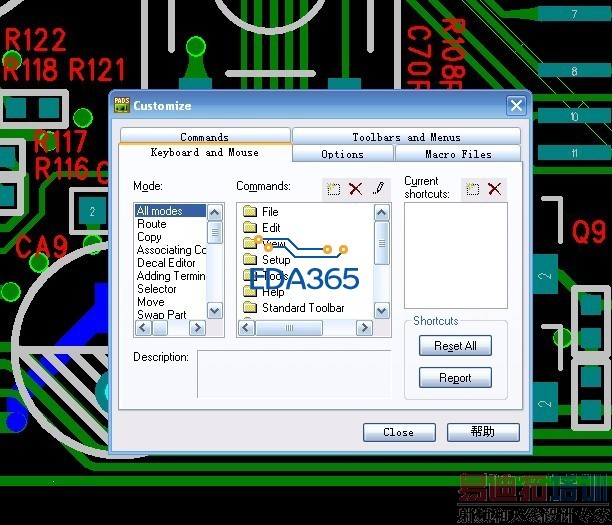Click Commands list scroll right arrow
Screen dimensions: 612x525
365,328
